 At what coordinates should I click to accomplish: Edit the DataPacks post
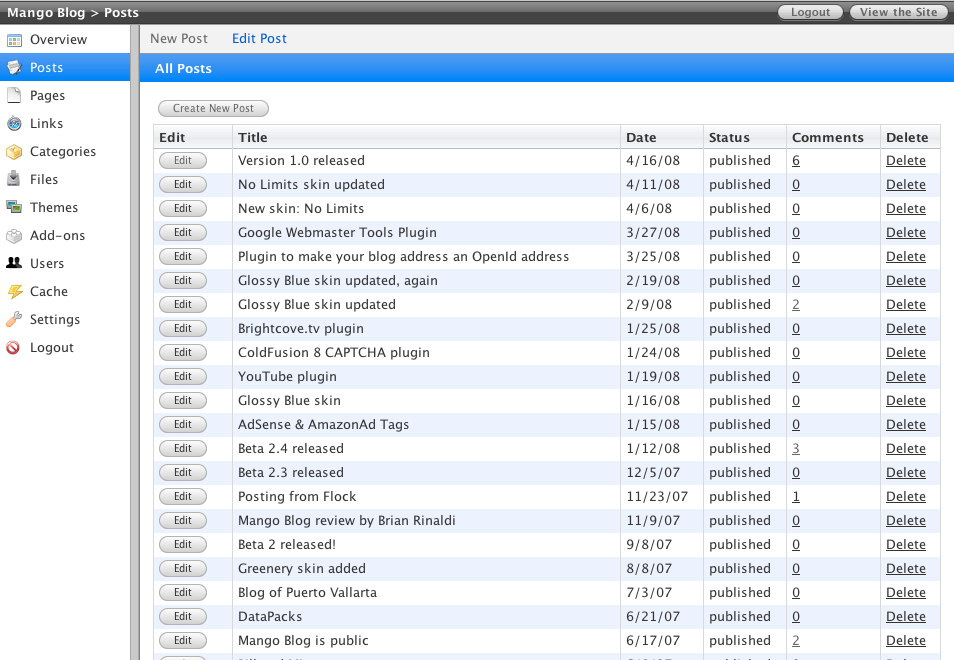pos(183,616)
